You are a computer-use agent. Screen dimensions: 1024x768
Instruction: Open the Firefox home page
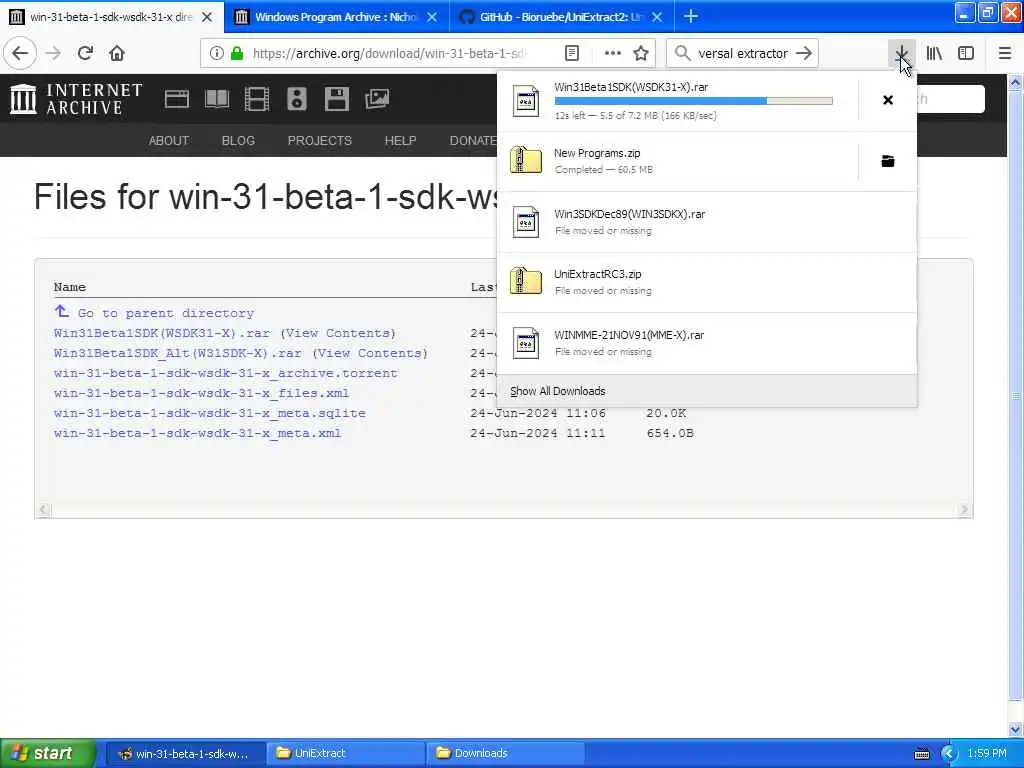pyautogui.click(x=117, y=53)
